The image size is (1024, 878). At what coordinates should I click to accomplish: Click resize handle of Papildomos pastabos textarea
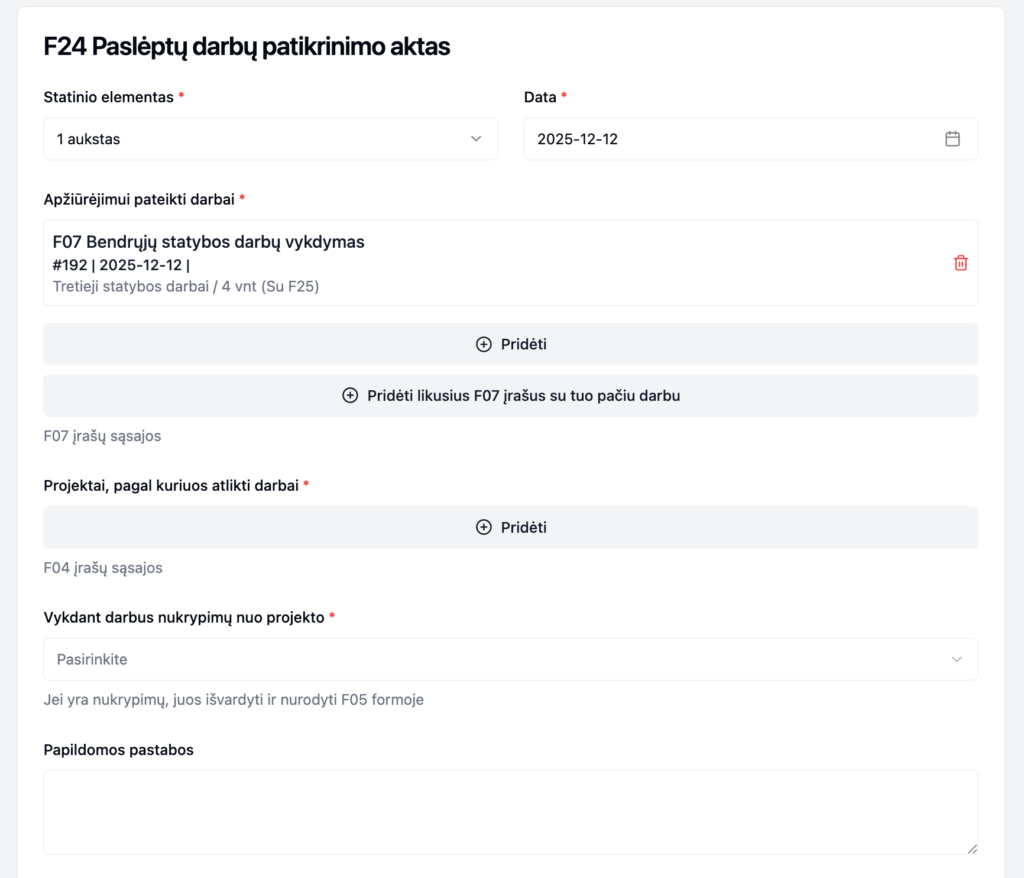971,848
